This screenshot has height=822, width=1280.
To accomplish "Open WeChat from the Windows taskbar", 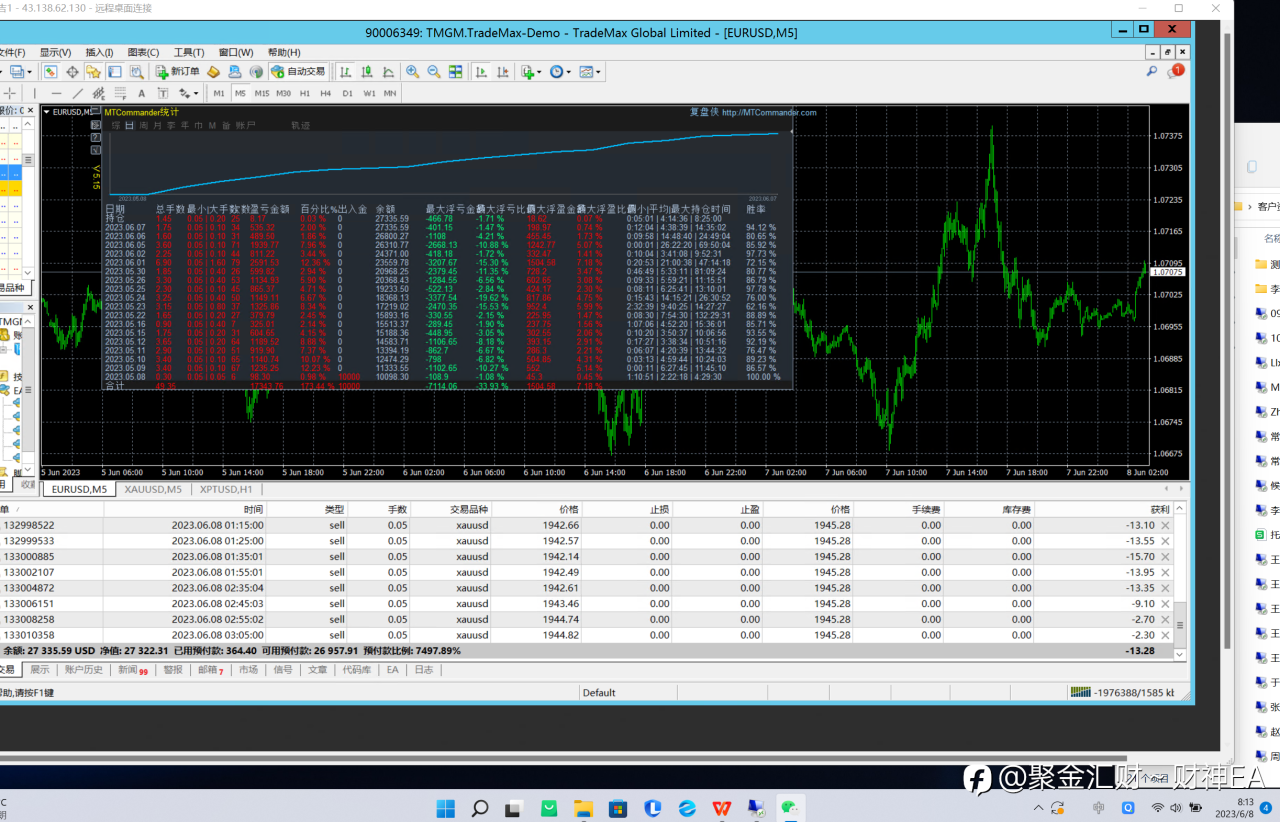I will point(789,807).
